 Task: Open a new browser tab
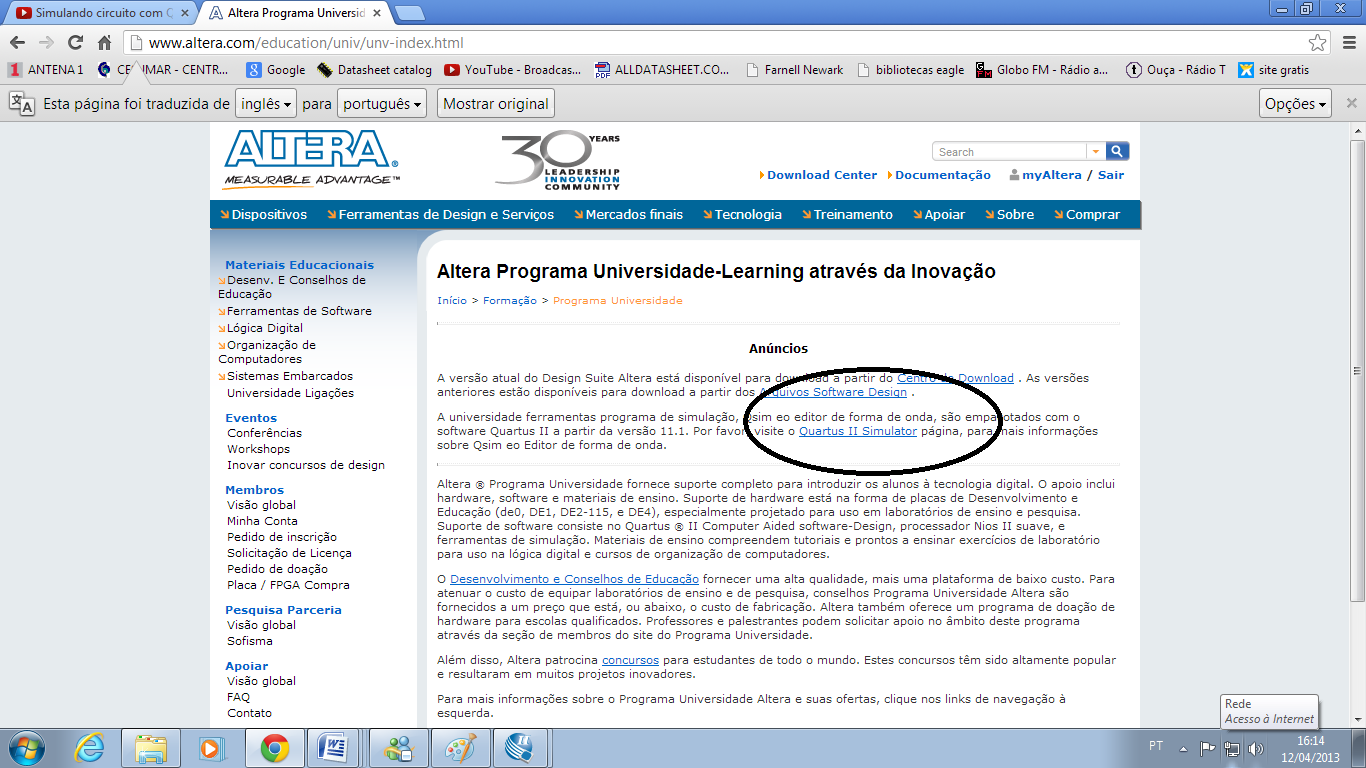pyautogui.click(x=409, y=13)
